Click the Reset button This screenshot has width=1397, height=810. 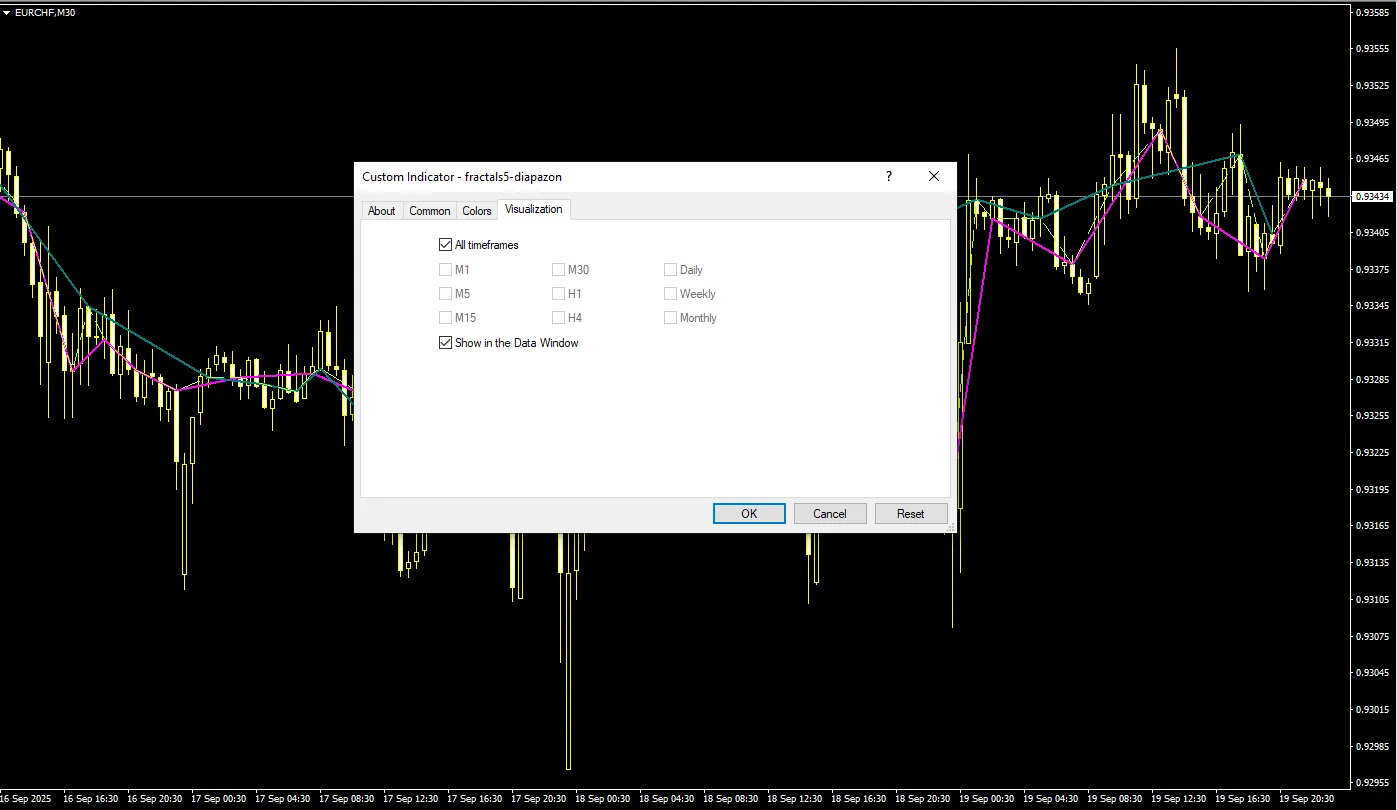click(x=910, y=514)
